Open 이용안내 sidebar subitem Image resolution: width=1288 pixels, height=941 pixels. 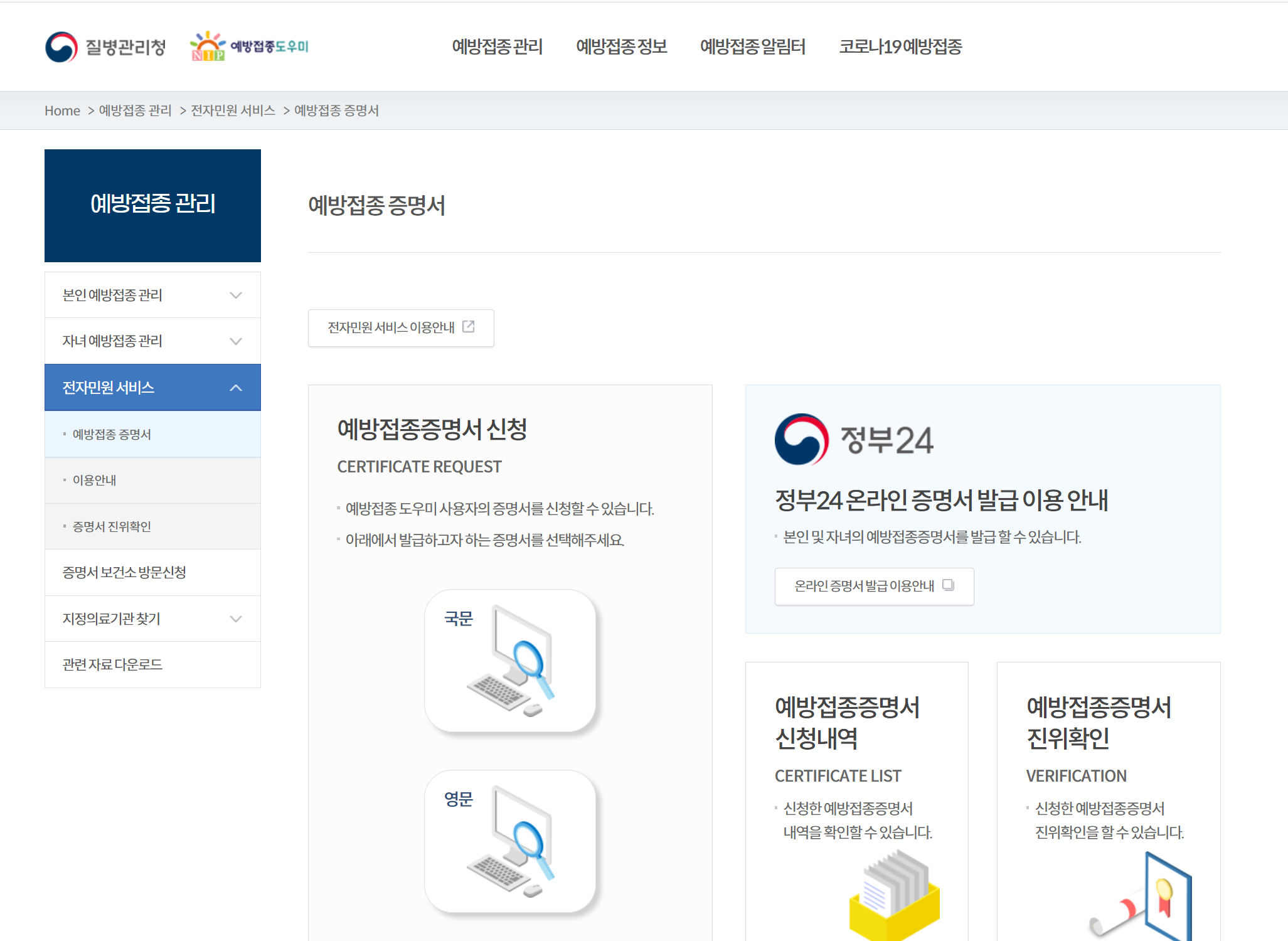tap(94, 481)
